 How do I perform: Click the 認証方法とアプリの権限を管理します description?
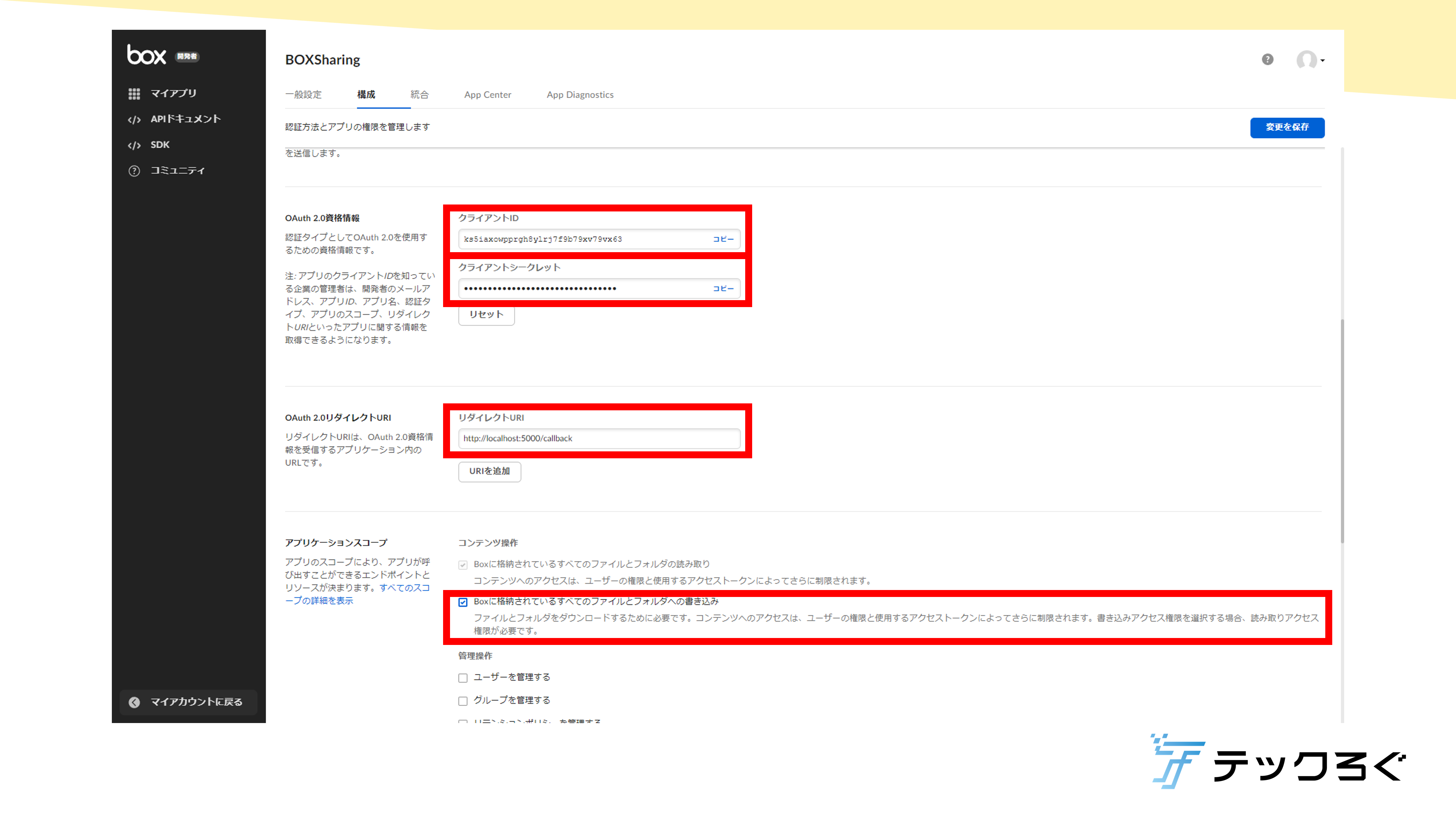(x=357, y=127)
